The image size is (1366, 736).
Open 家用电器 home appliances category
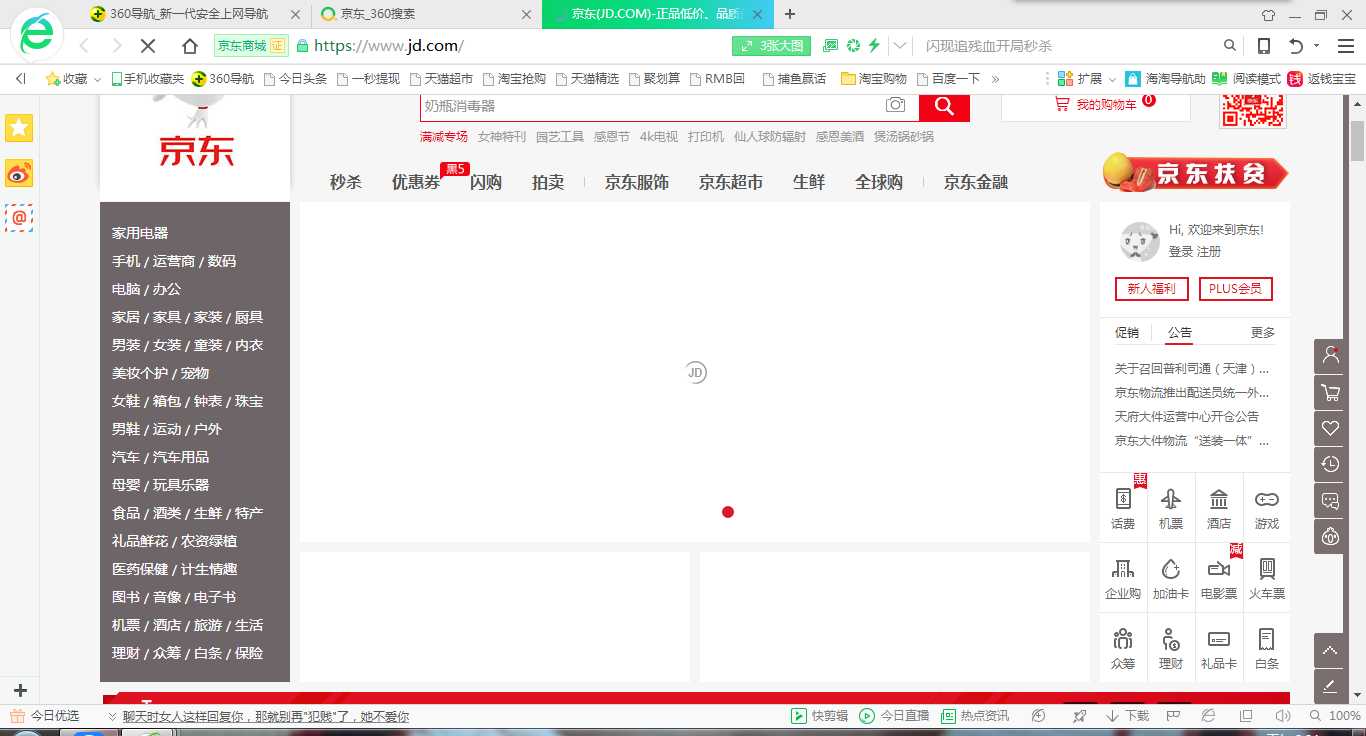click(140, 233)
